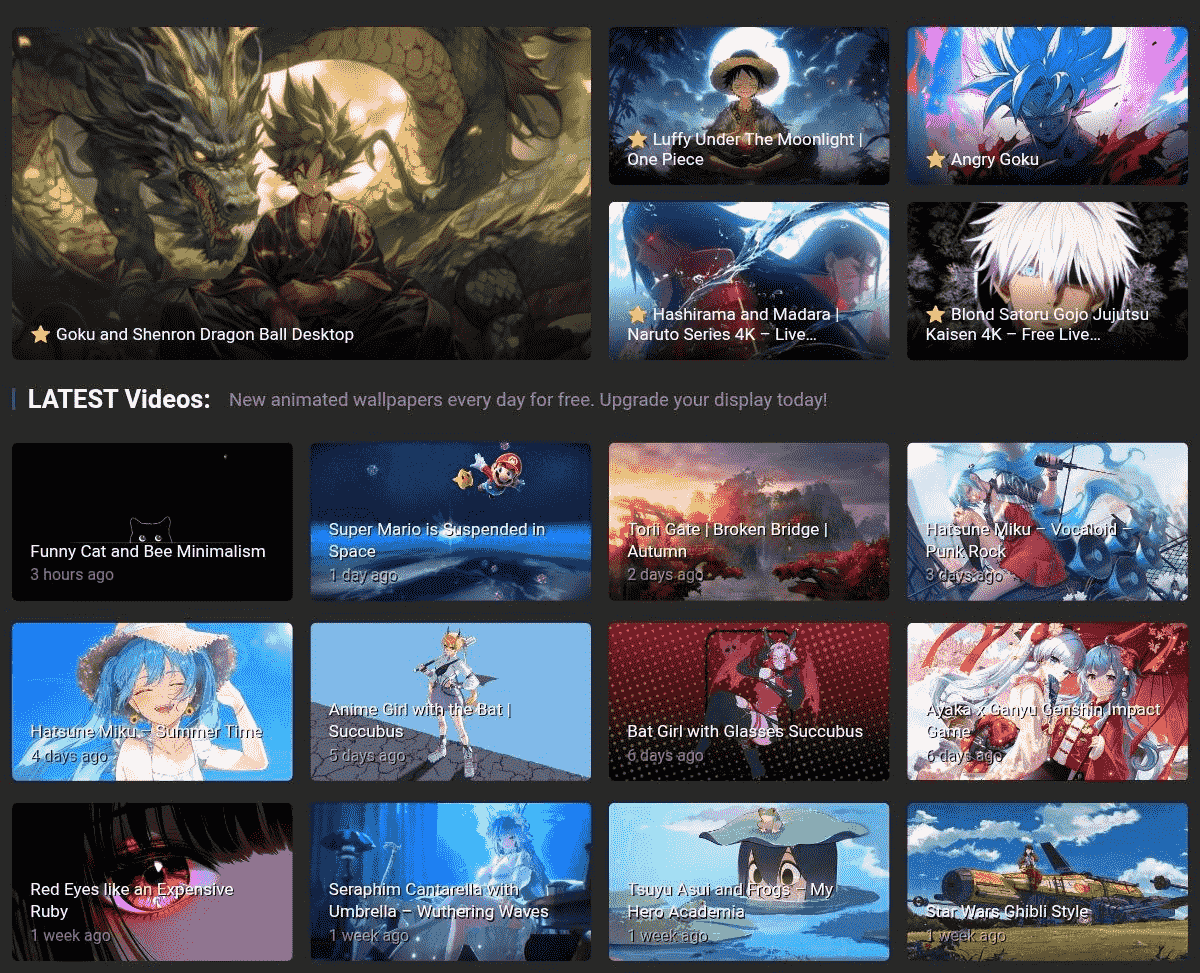Click '1 week ago' under Star Wars Ghibli Style
The width and height of the screenshot is (1200, 973).
[x=966, y=935]
